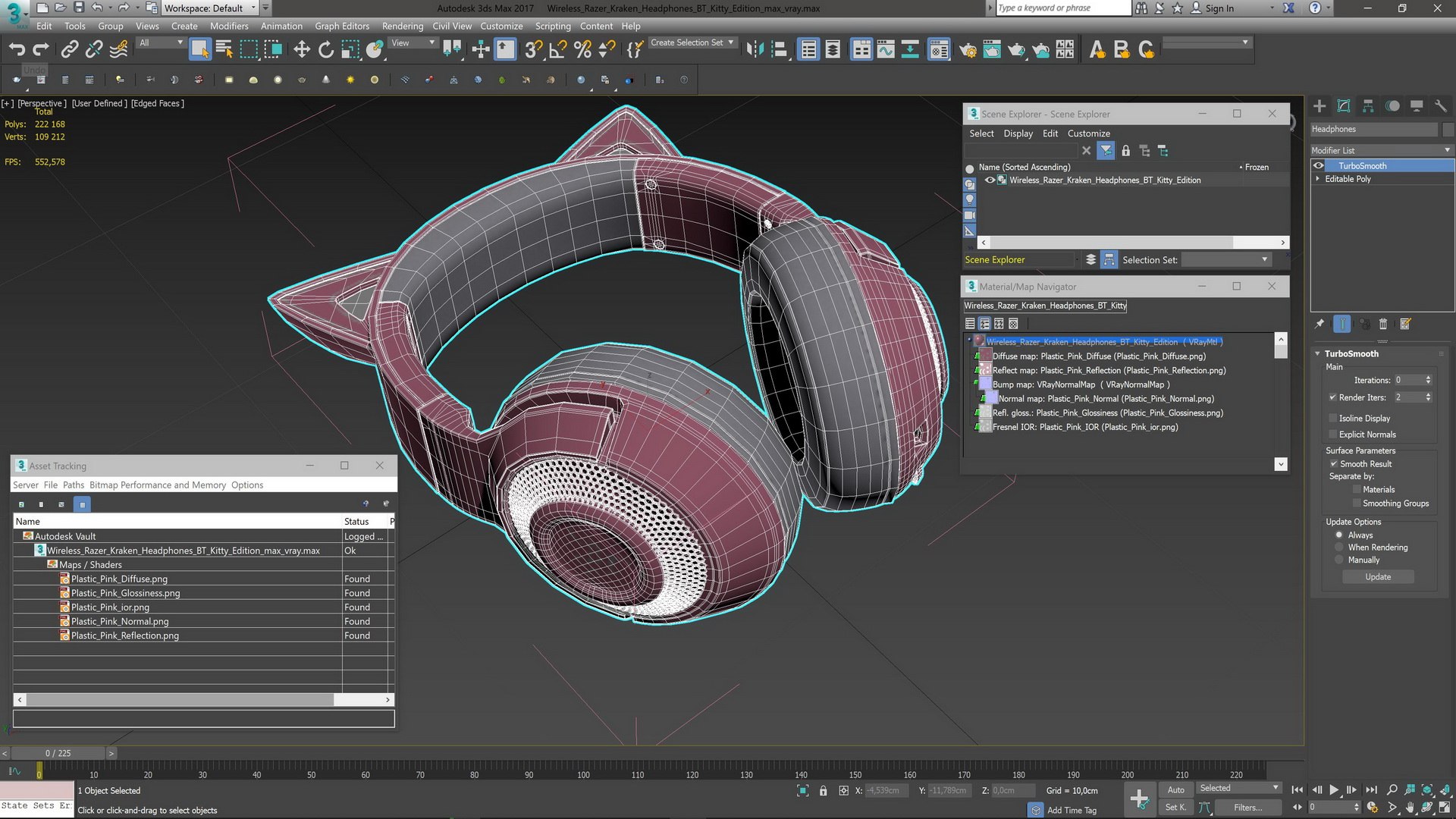The image size is (1456, 819).
Task: Toggle eye of Wireless_Razer_Kraken object in Scene Explorer
Action: (990, 180)
